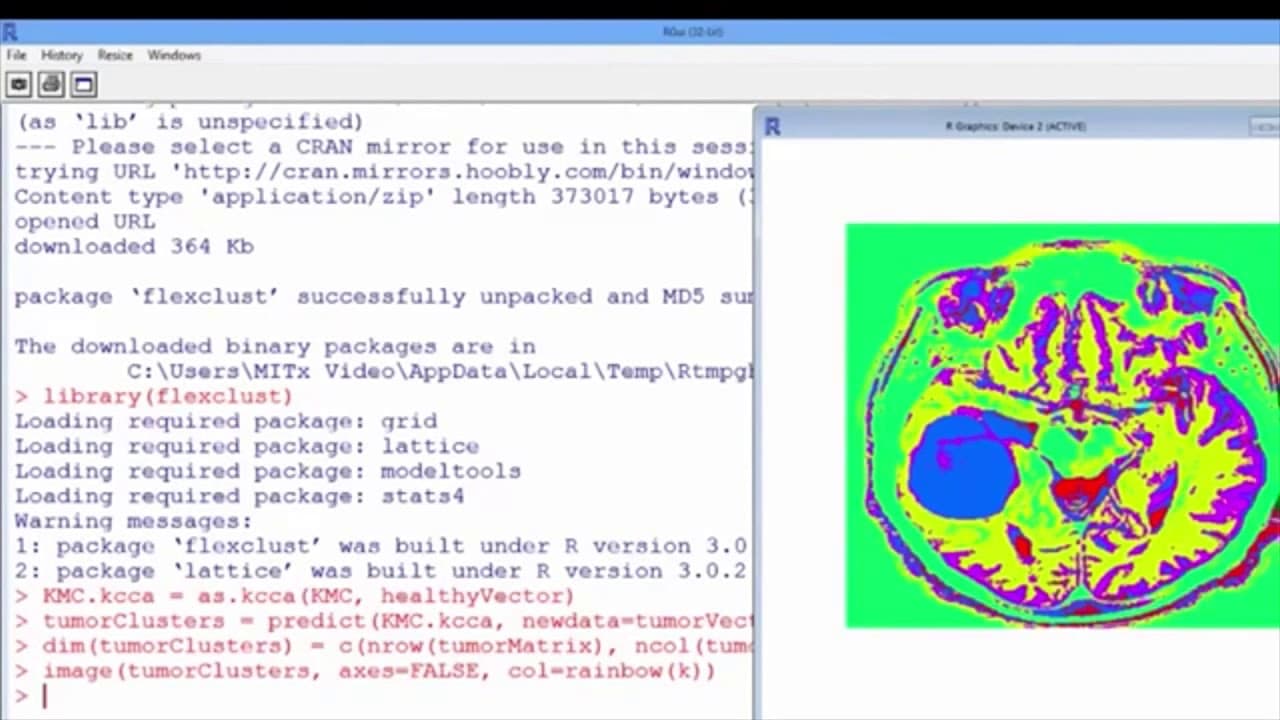The height and width of the screenshot is (720, 1280).
Task: Click "Loading required package: stats4" line
Action: point(240,496)
